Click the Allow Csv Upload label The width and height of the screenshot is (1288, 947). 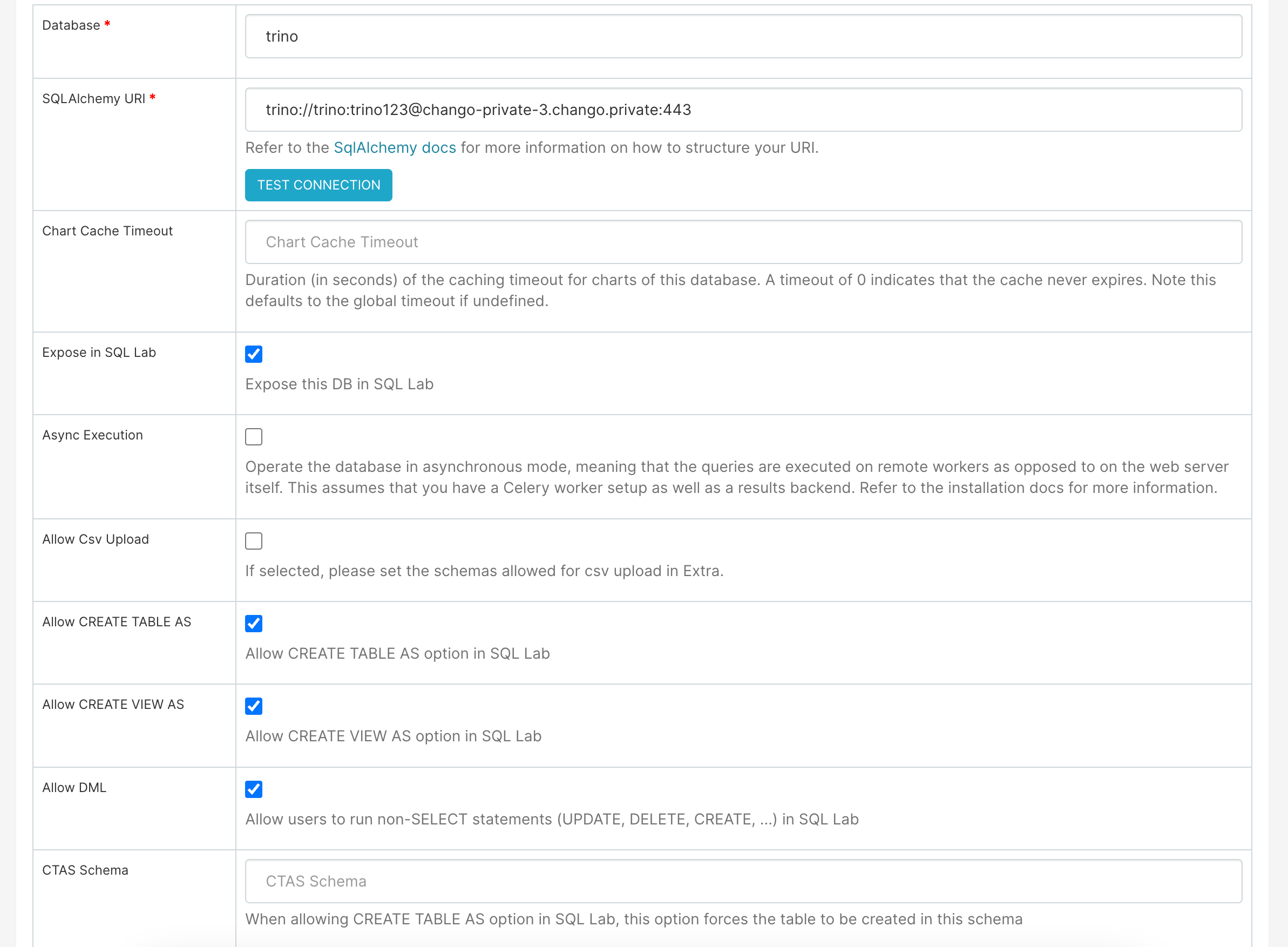pyautogui.click(x=95, y=539)
